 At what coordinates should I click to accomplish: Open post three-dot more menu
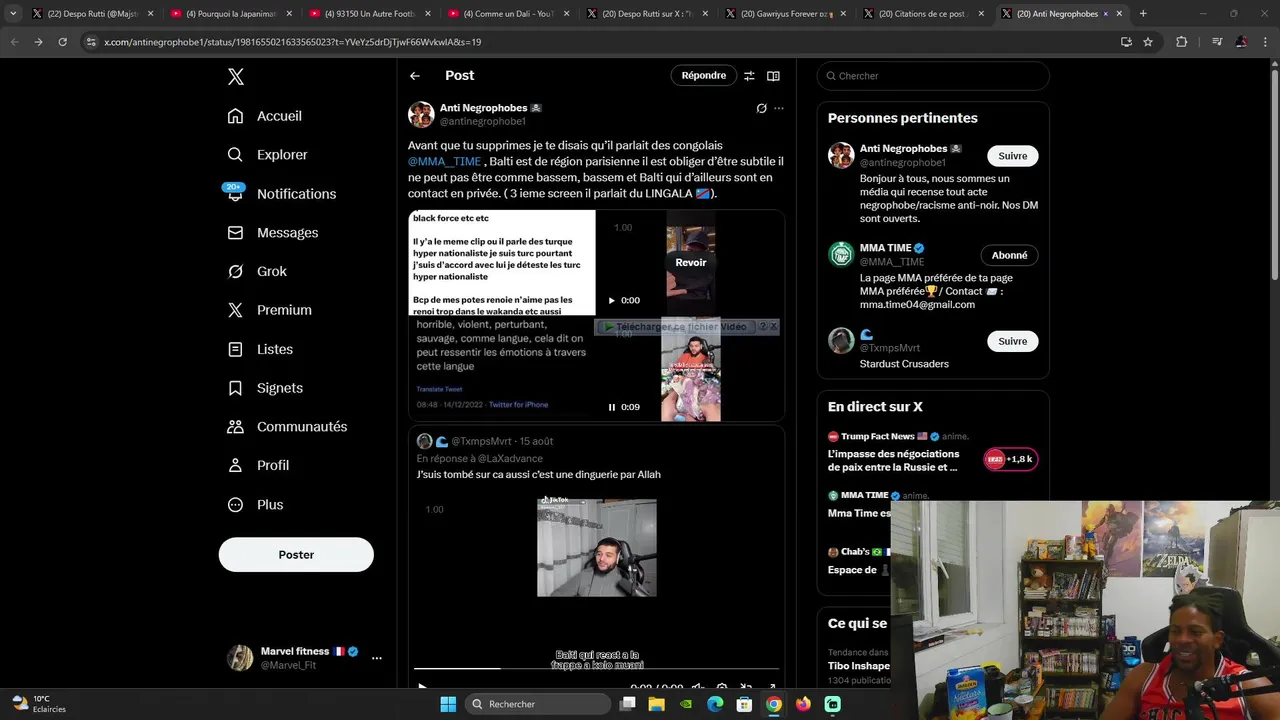point(779,108)
